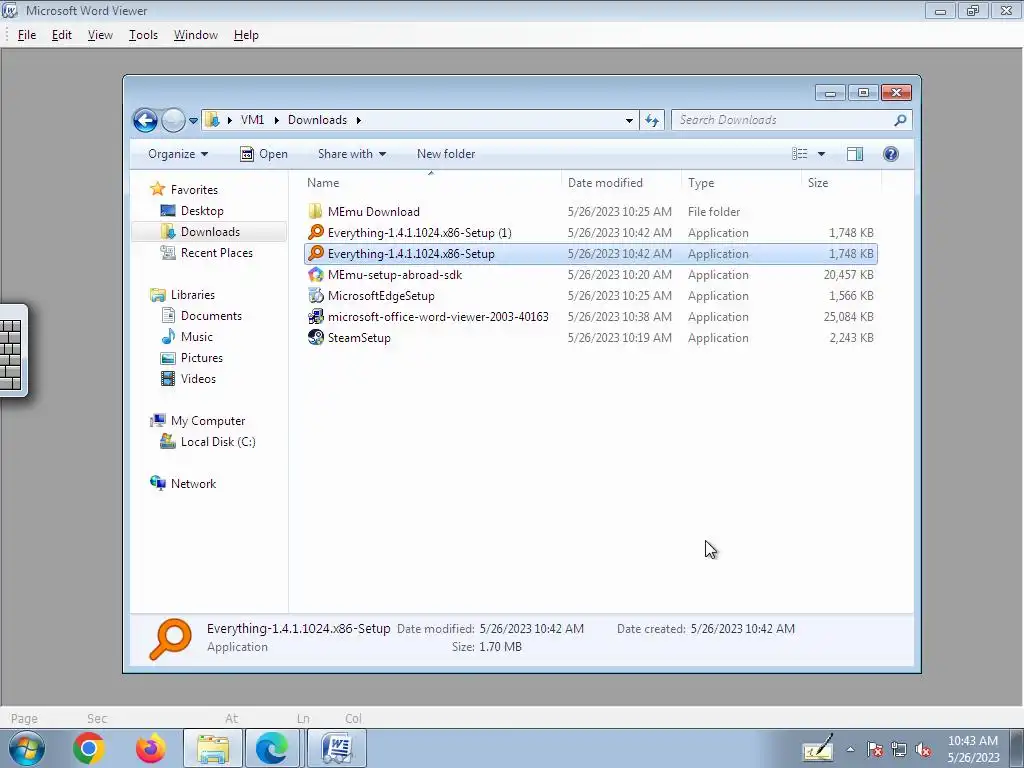Expand the address bar history dropdown
Screen dimensions: 1024x768
(629, 121)
